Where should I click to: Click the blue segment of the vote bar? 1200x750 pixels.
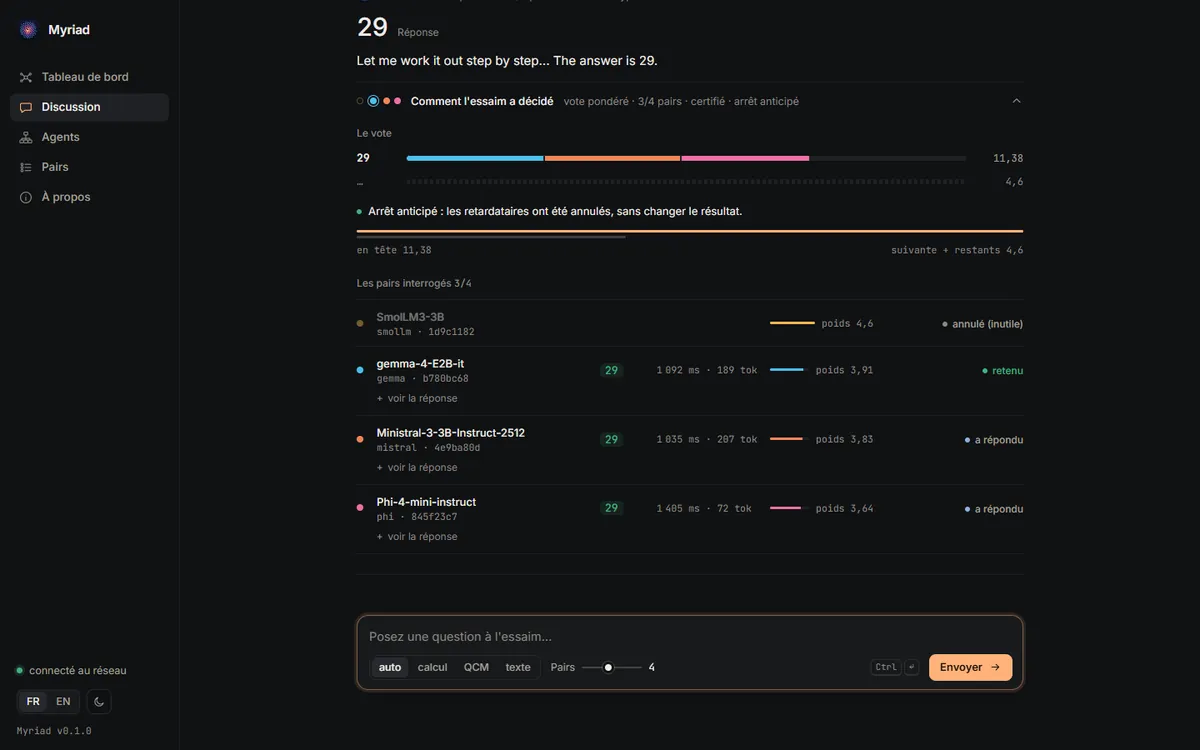click(x=475, y=158)
